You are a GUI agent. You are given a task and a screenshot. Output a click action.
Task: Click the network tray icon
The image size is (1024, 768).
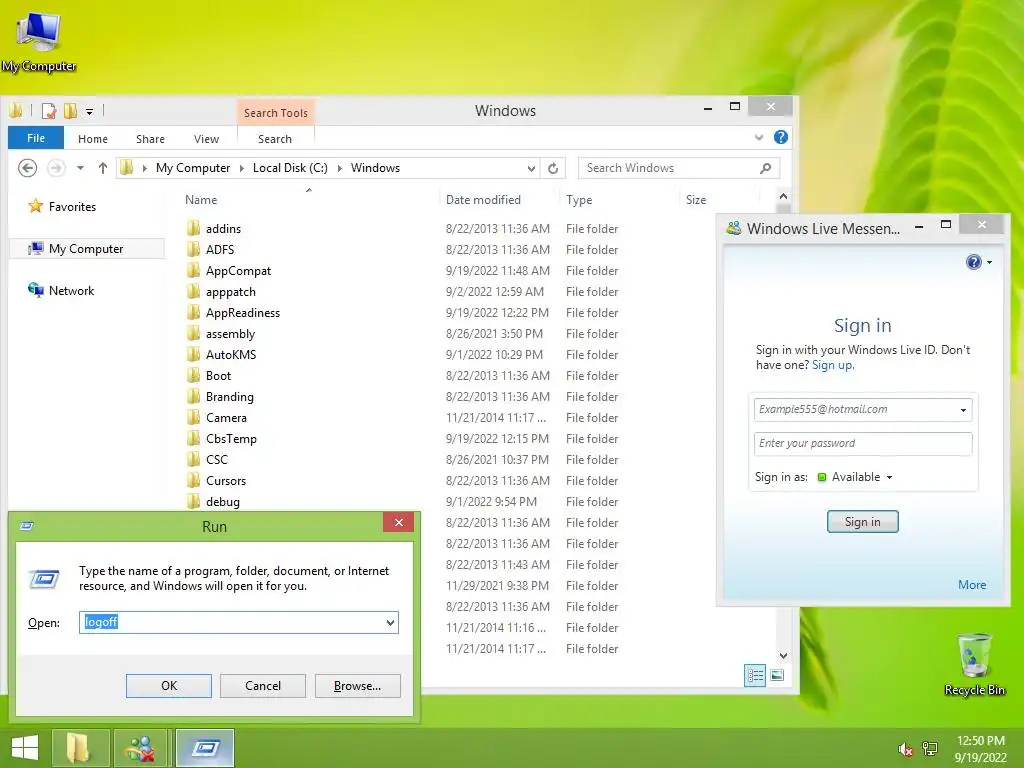930,749
